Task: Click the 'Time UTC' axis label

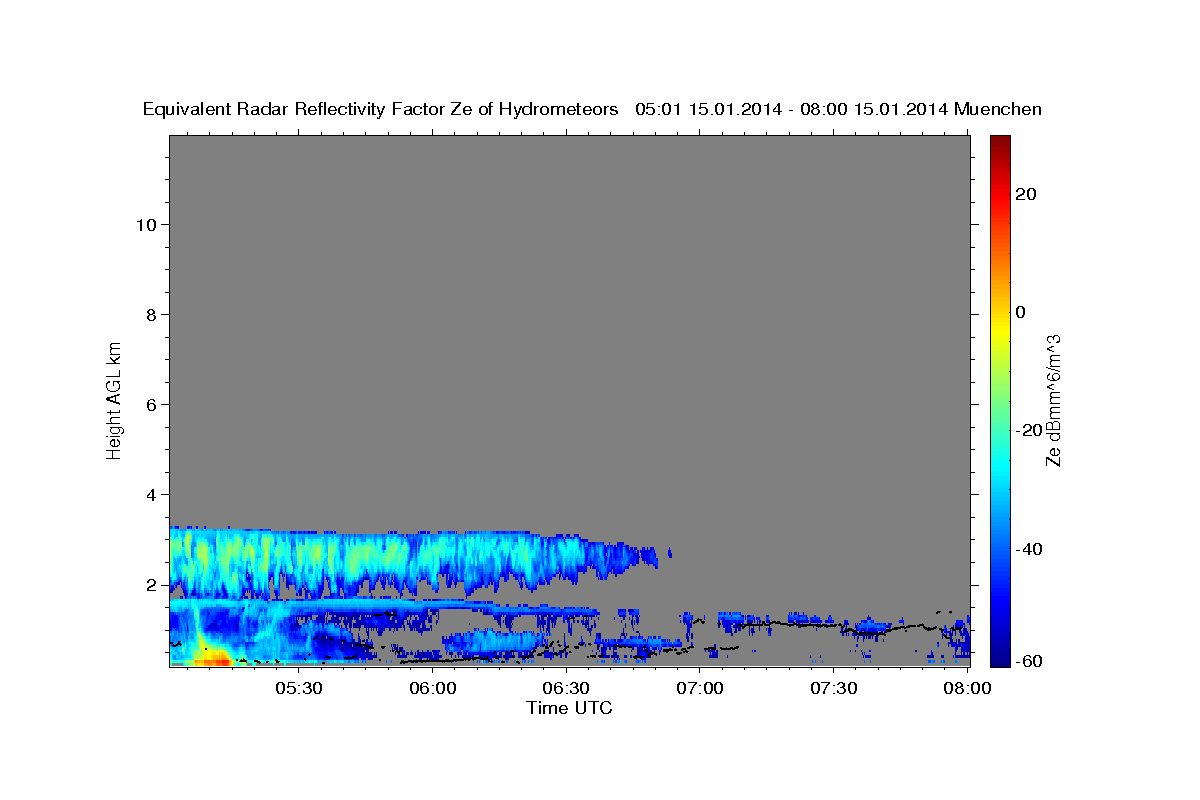Action: [x=569, y=708]
